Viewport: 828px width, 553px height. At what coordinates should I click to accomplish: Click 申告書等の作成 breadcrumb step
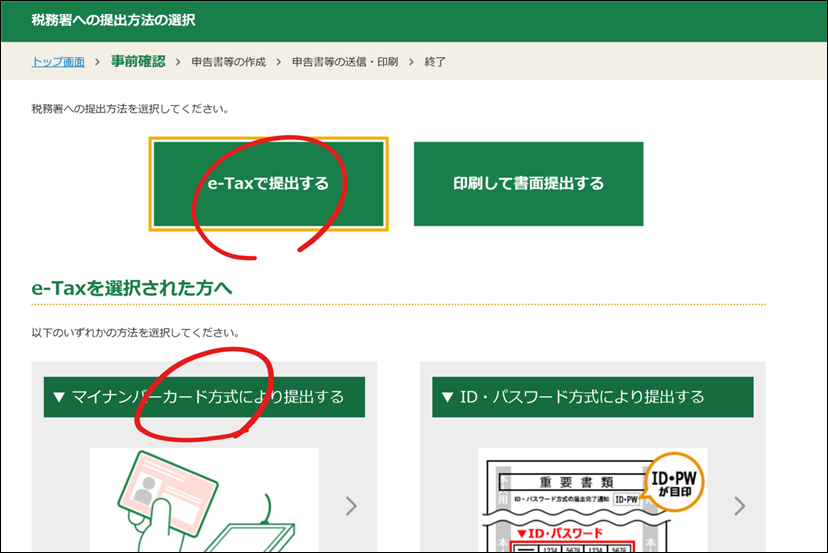pos(229,62)
